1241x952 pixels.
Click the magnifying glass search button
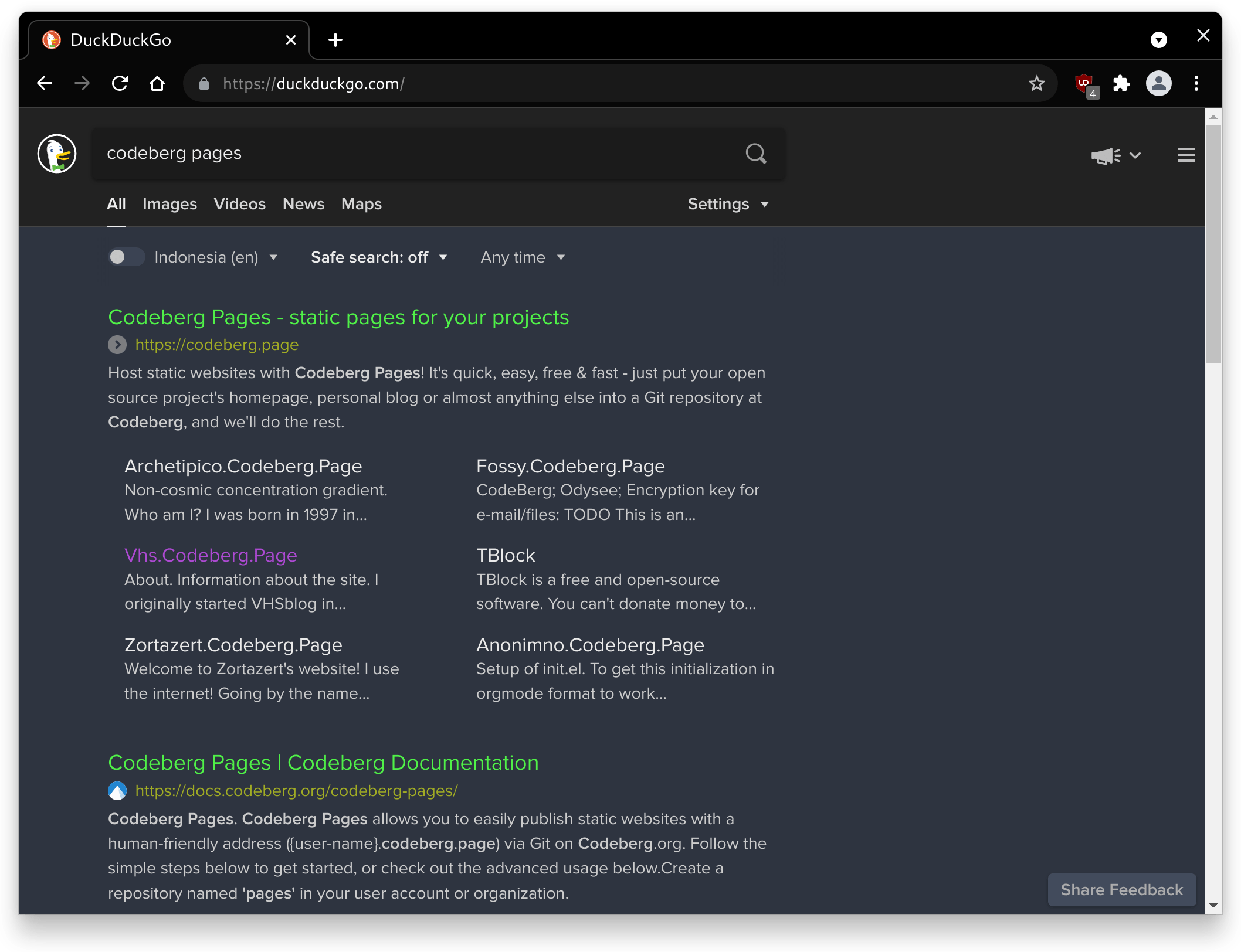coord(756,154)
